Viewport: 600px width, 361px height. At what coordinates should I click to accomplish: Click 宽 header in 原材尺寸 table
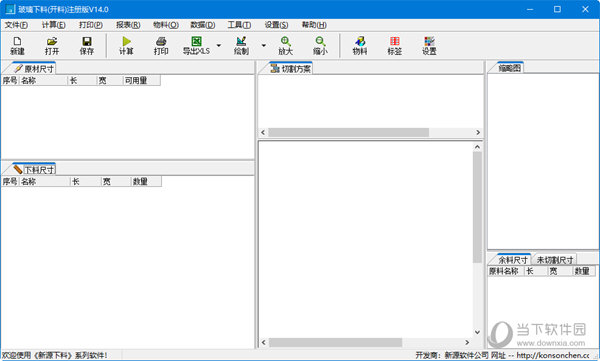tap(110, 80)
